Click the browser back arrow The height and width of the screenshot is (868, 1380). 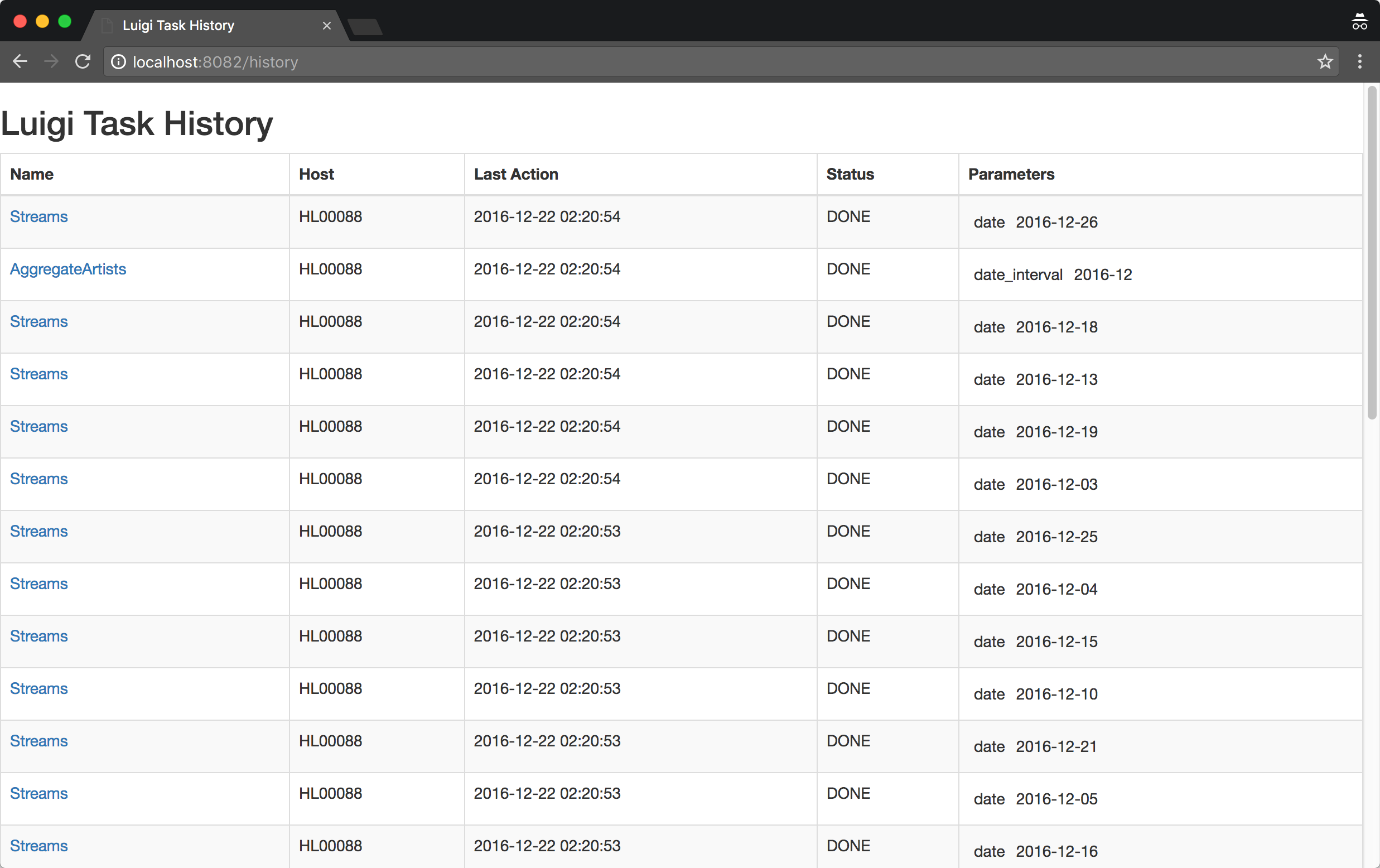coord(20,61)
